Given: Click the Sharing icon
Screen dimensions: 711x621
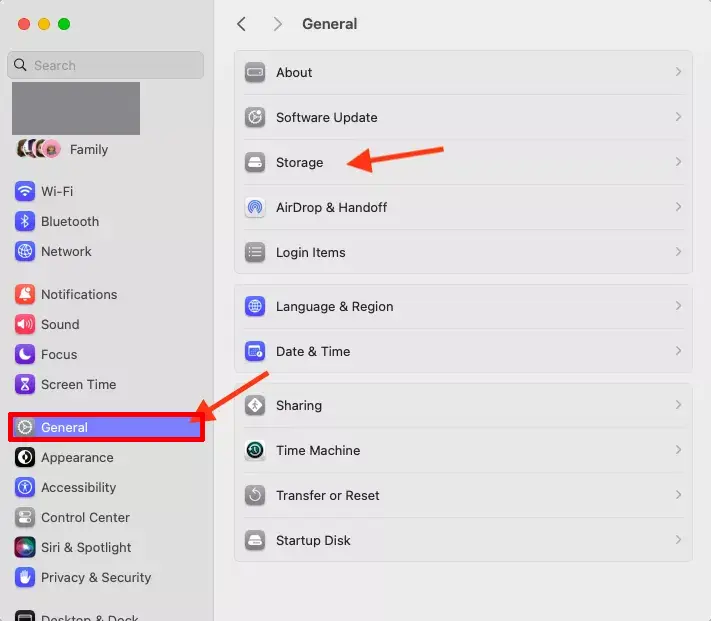Looking at the screenshot, I should click(x=255, y=405).
